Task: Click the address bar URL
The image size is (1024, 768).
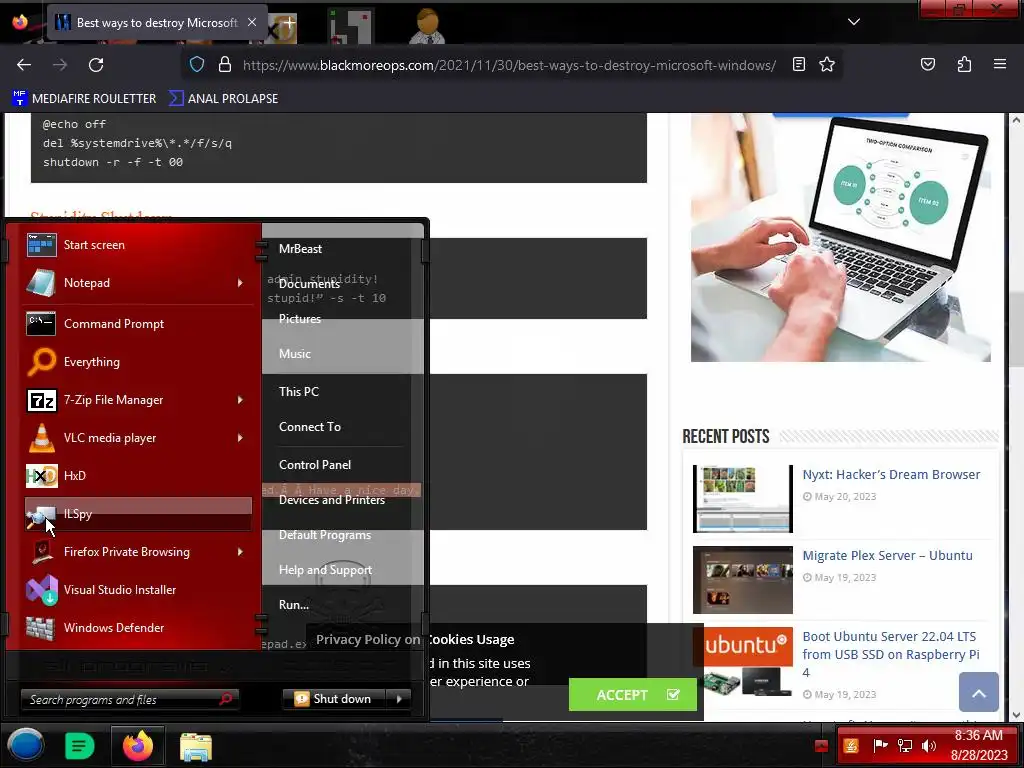Action: pyautogui.click(x=509, y=65)
